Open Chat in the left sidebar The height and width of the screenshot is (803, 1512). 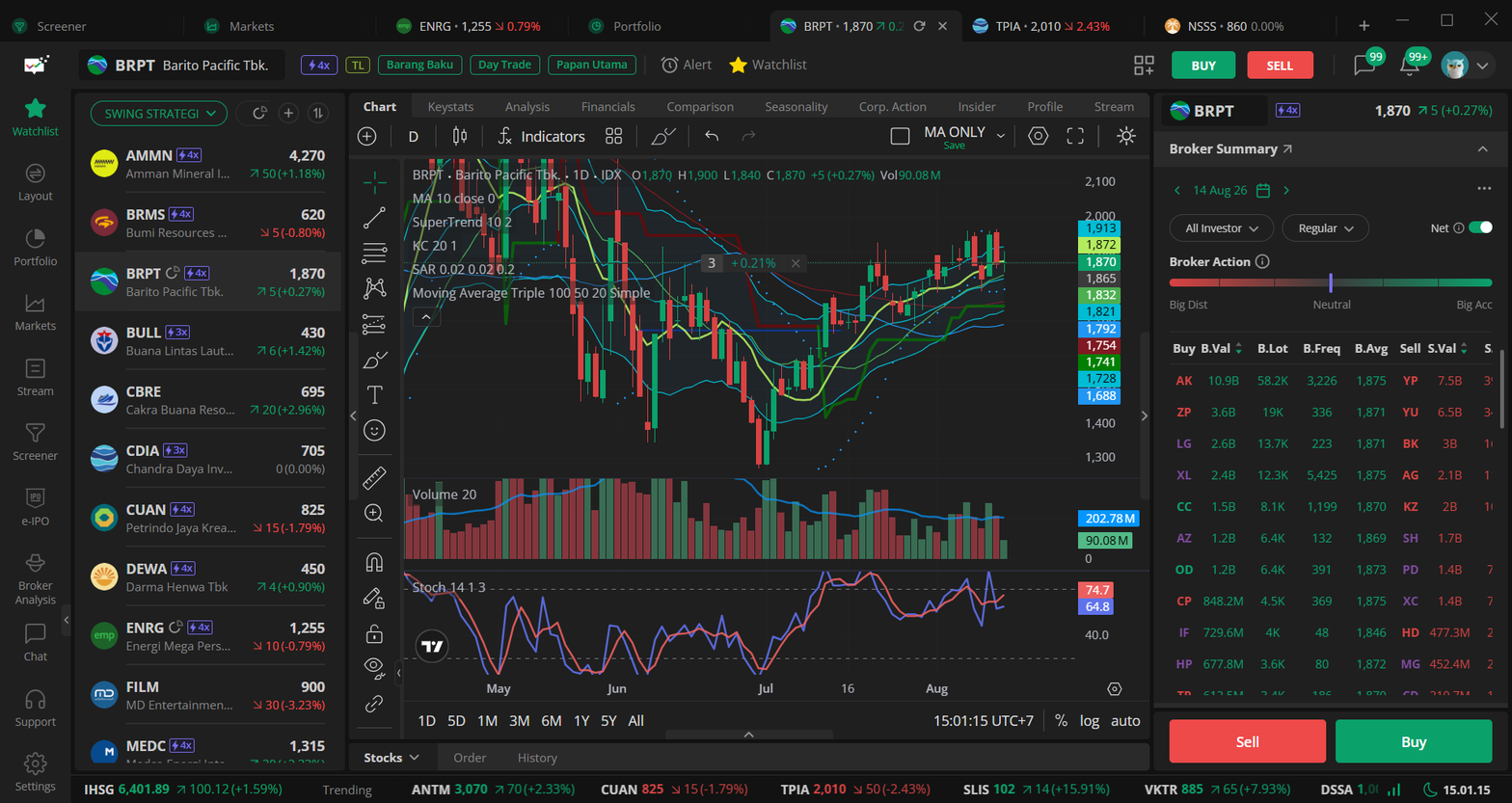[35, 642]
